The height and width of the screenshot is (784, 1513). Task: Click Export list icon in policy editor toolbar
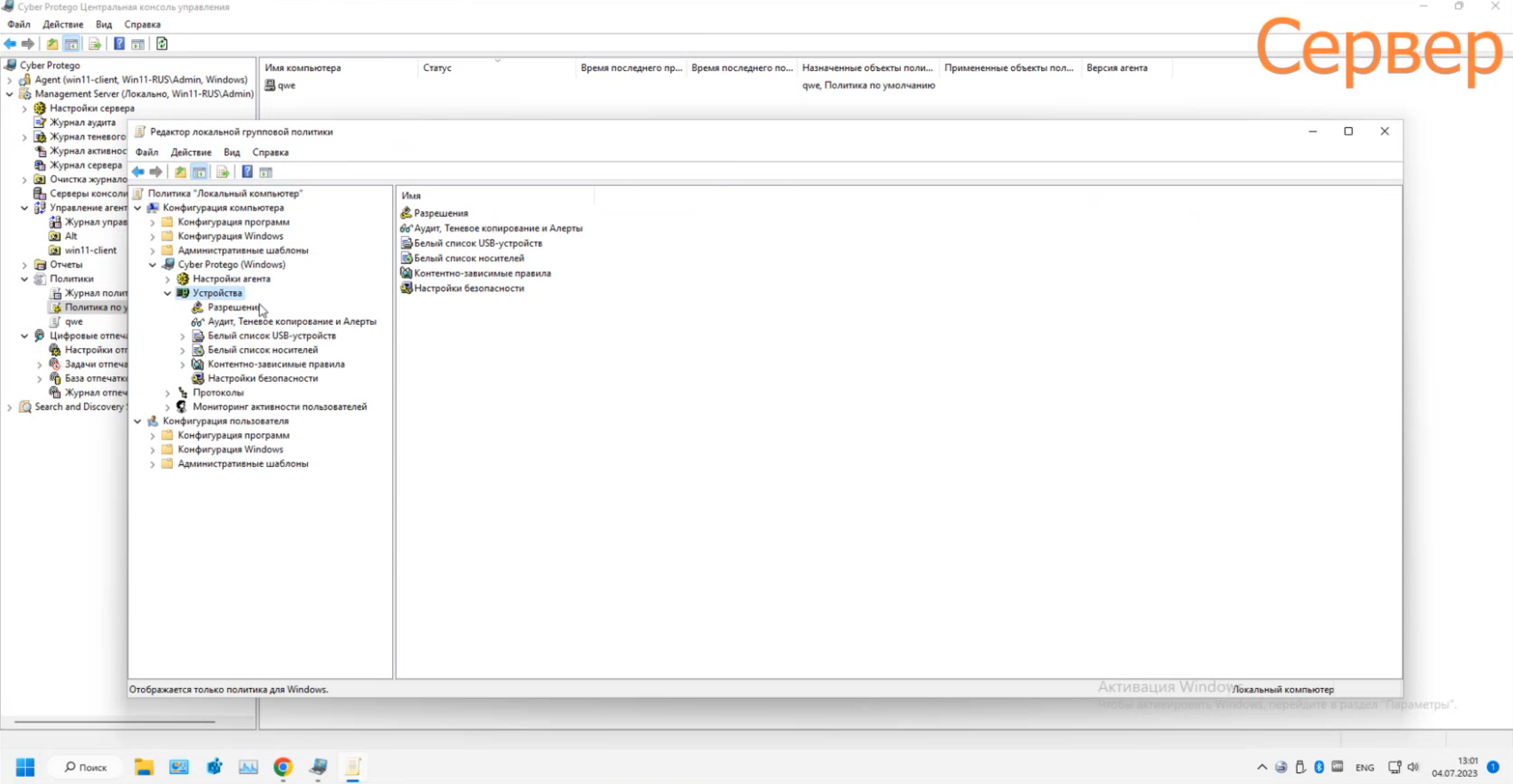point(223,172)
